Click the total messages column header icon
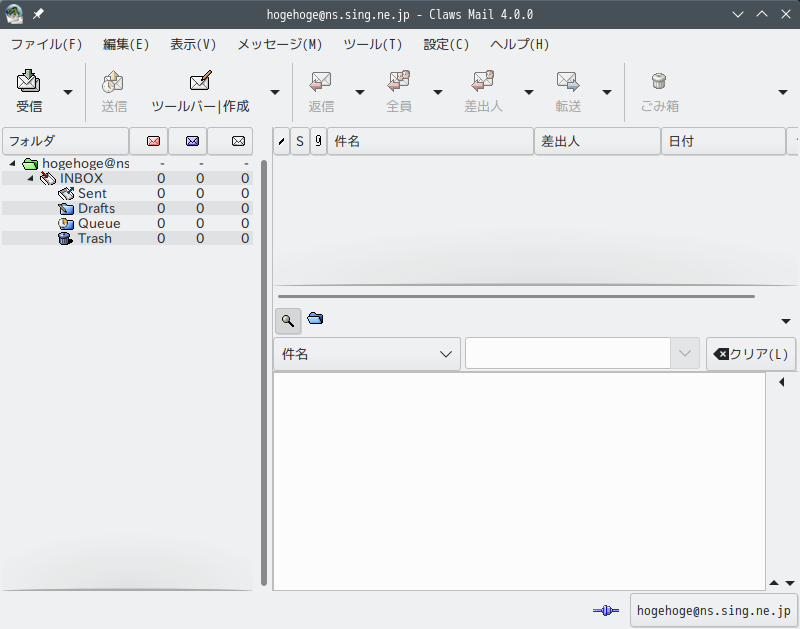Viewport: 800px width, 629px height. tap(238, 141)
